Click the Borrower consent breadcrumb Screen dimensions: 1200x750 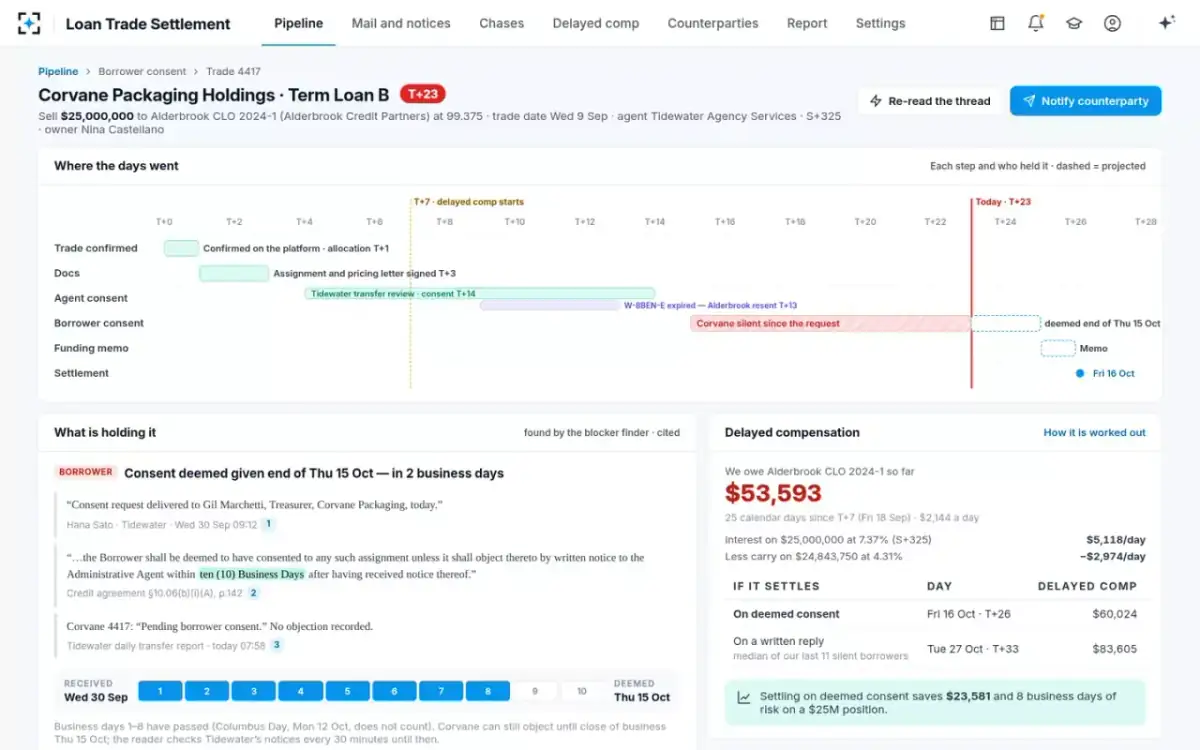pos(142,71)
